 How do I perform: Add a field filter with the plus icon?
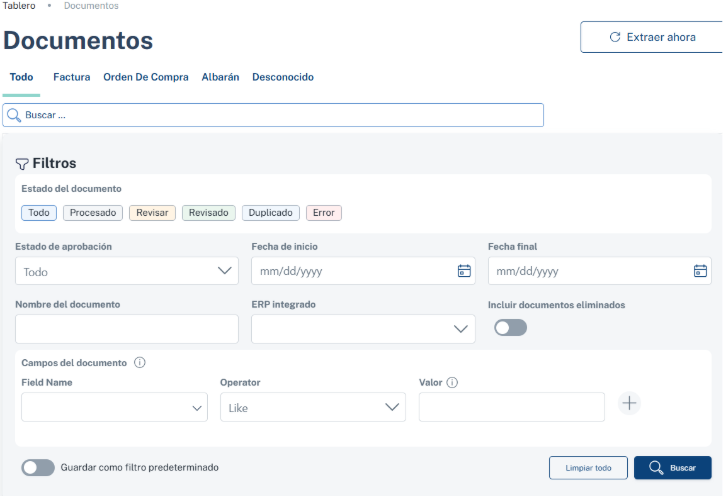pos(629,403)
